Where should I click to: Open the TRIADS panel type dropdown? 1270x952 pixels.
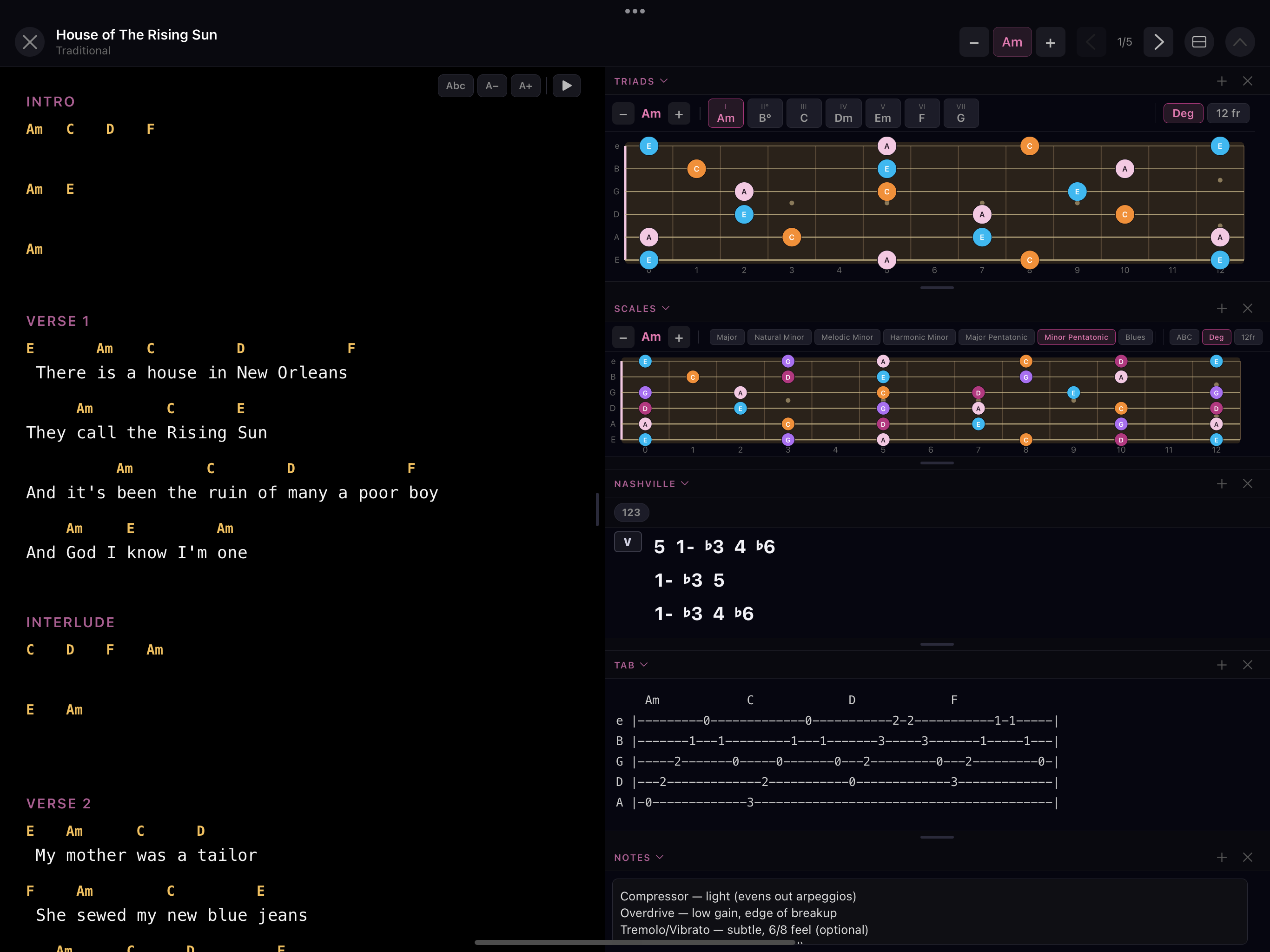click(x=641, y=81)
